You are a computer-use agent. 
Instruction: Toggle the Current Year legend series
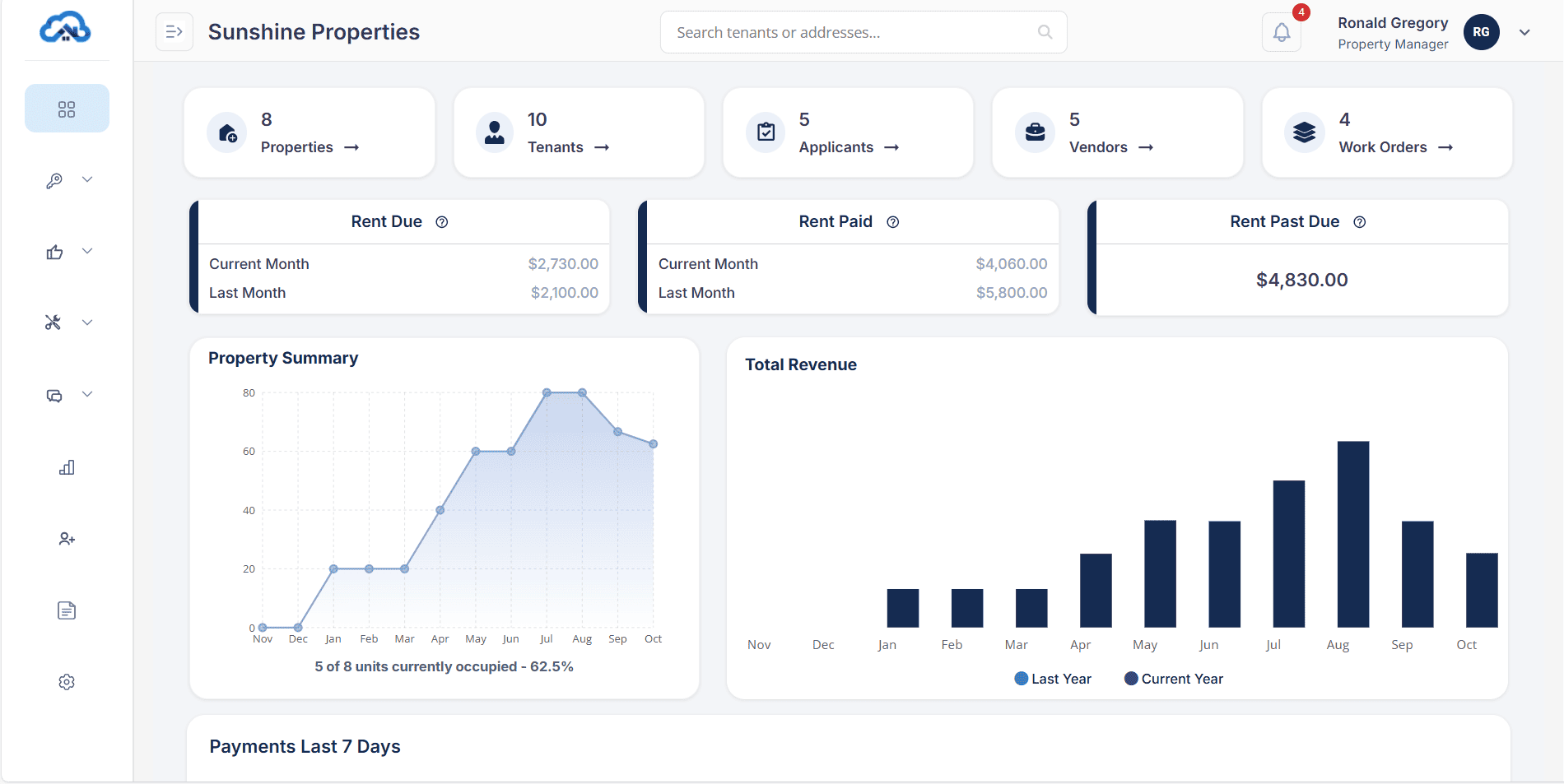point(1173,679)
